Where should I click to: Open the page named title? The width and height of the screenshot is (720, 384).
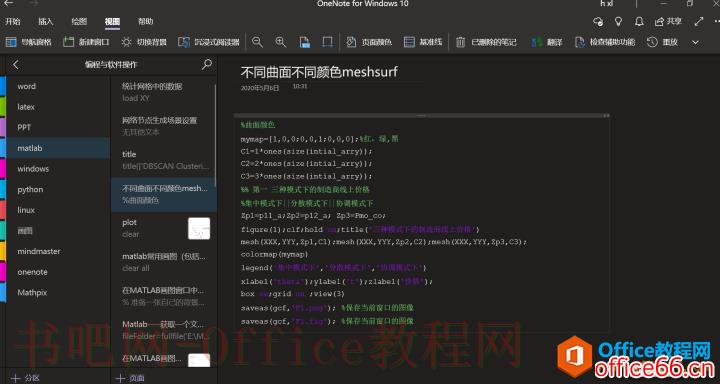pyautogui.click(x=163, y=160)
